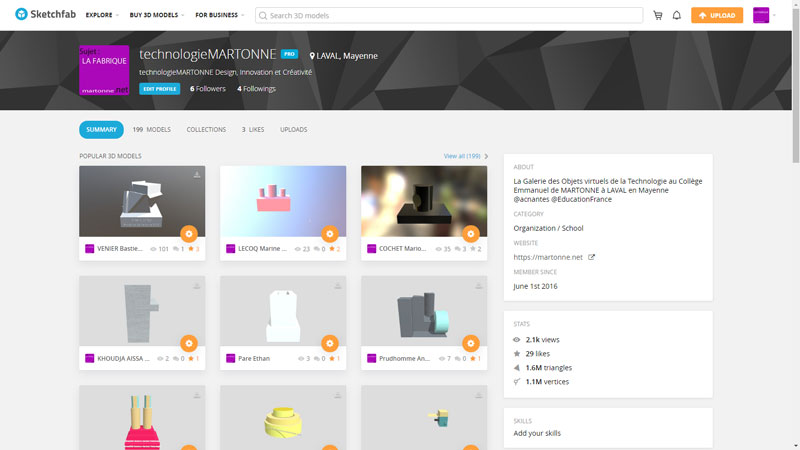The width and height of the screenshot is (800, 450).
Task: Click the Organization / School category text
Action: [548, 228]
